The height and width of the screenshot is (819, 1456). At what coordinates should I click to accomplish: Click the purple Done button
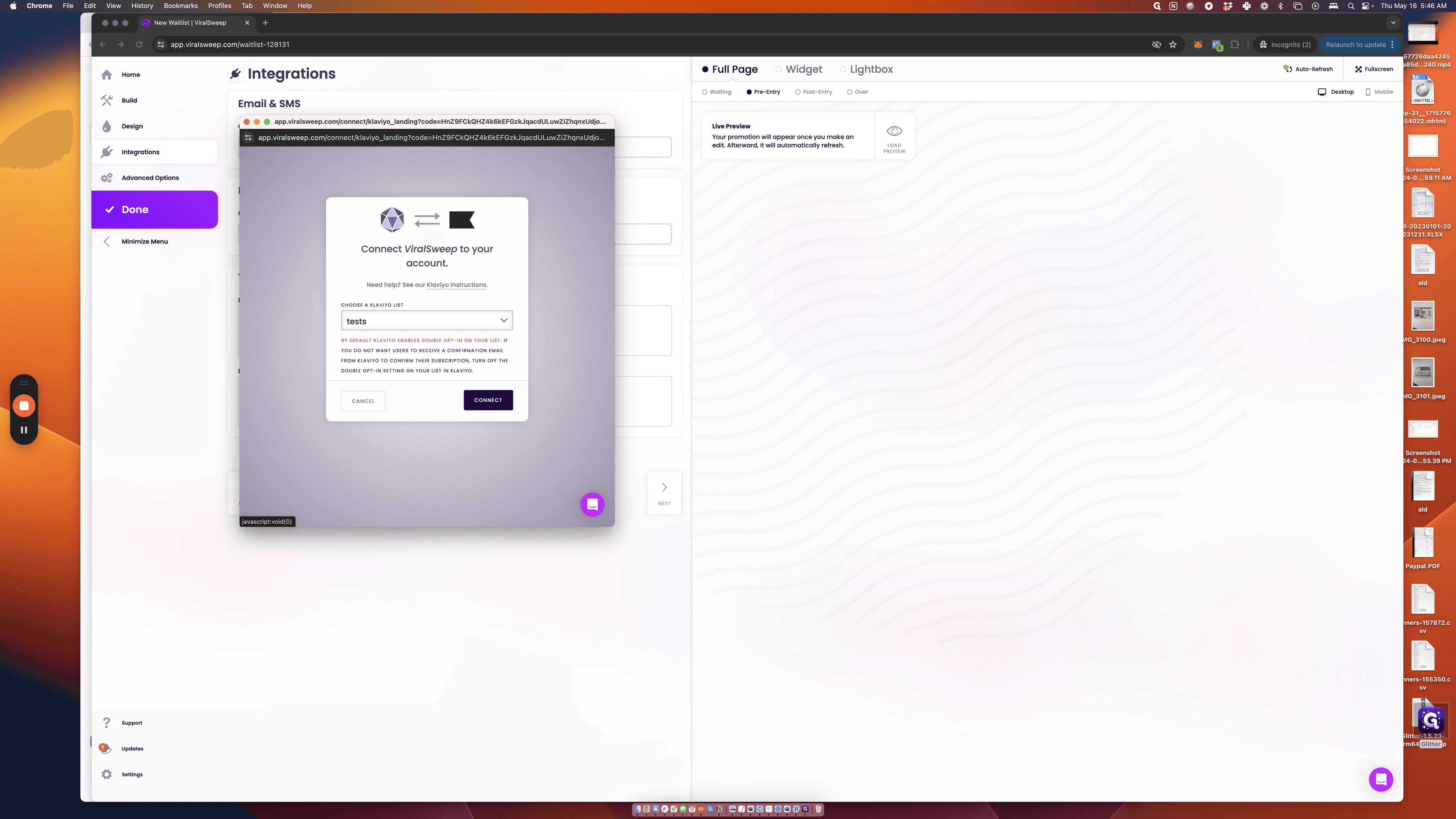[155, 210]
